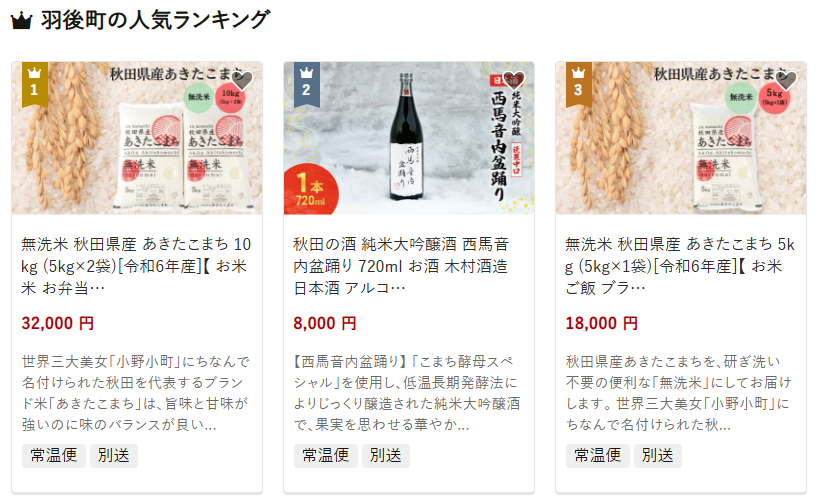Click the bronze rank 3 crown badge
Image resolution: width=817 pixels, height=502 pixels.
tap(579, 84)
